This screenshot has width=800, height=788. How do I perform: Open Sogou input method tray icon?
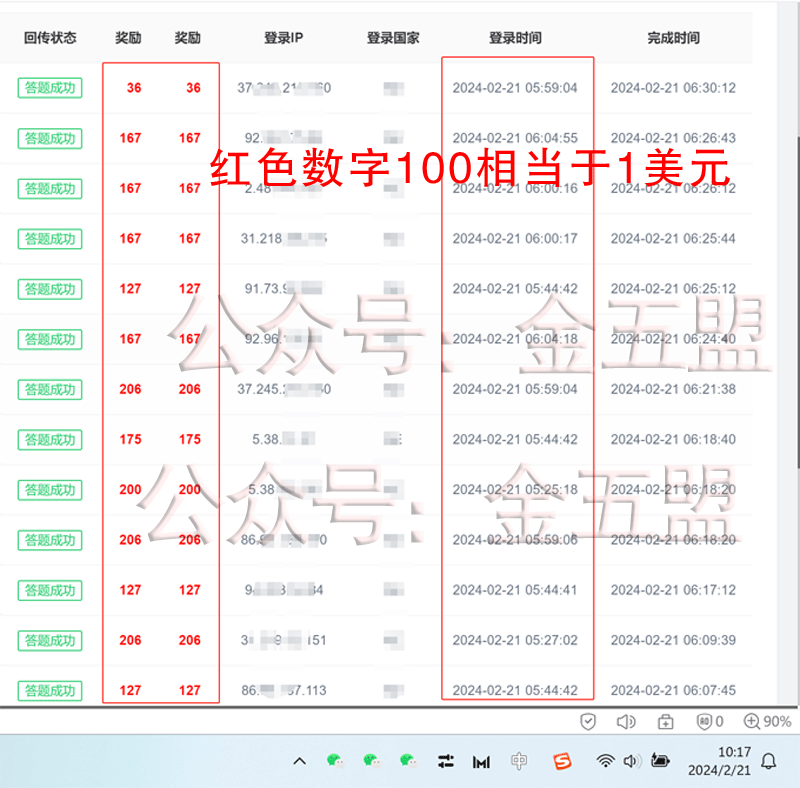pos(563,762)
